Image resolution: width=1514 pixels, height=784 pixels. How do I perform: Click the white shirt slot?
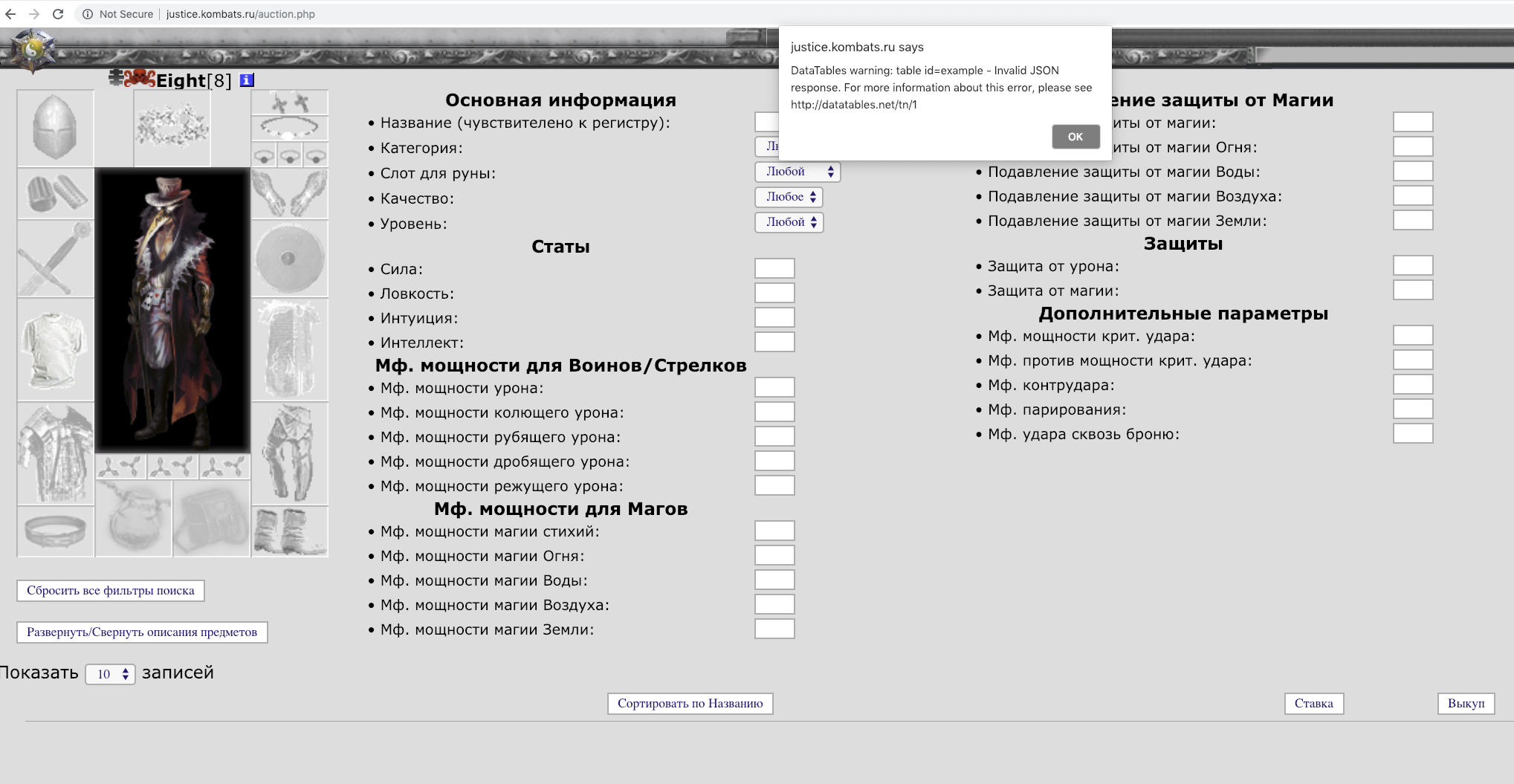click(56, 349)
